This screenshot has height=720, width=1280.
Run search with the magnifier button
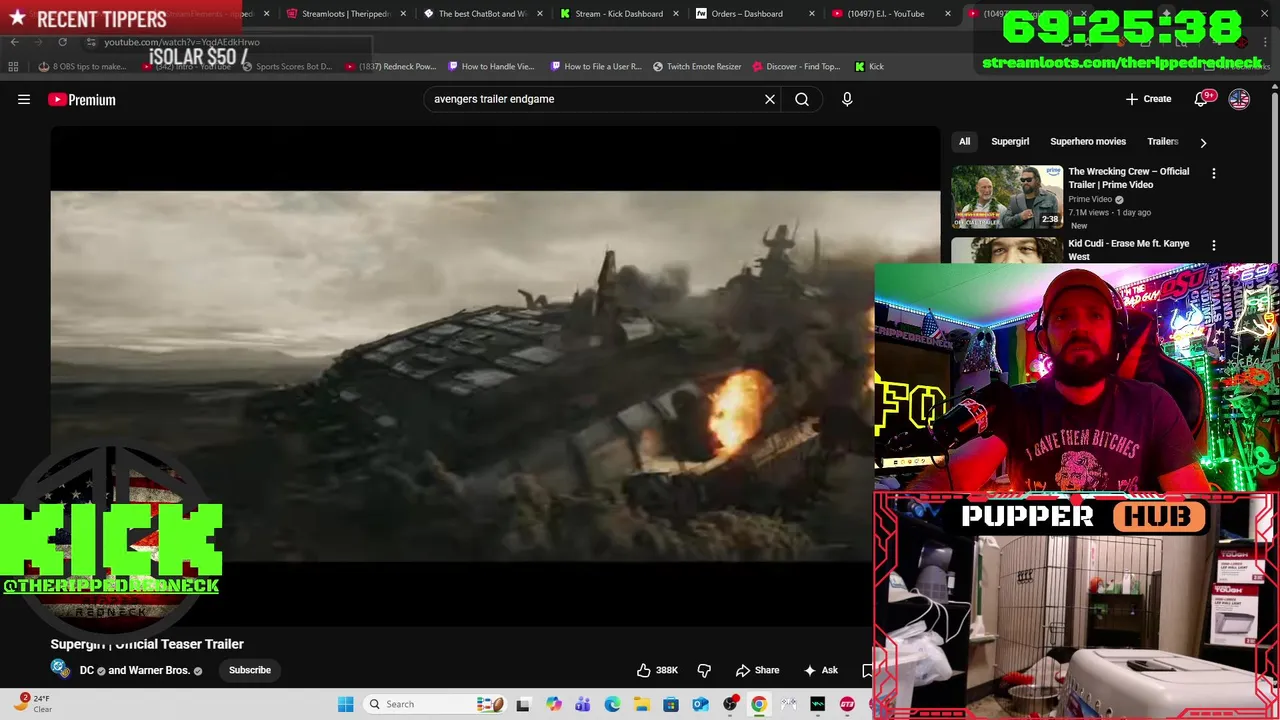point(802,99)
